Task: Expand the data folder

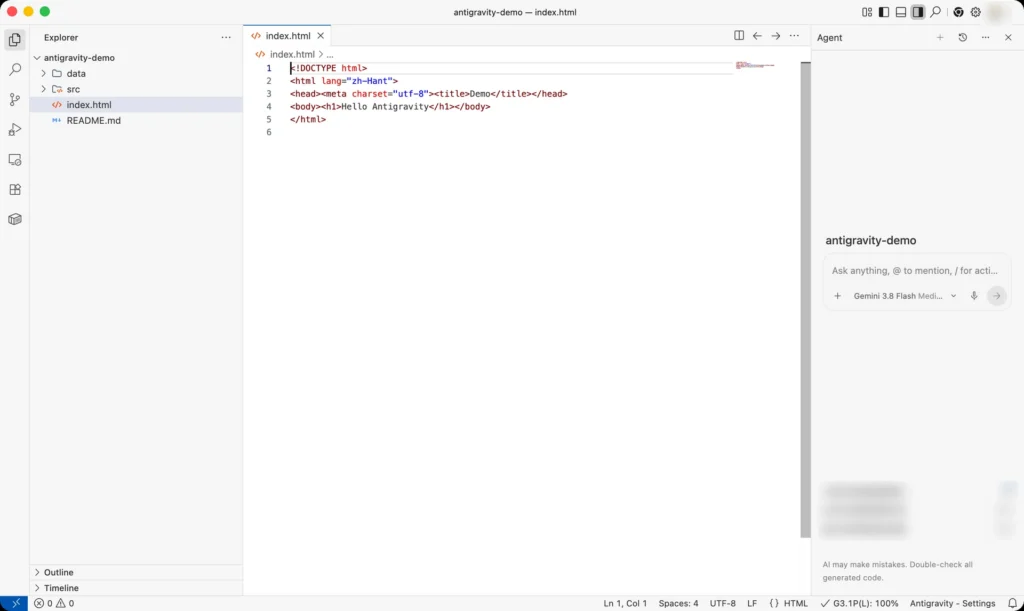Action: (x=44, y=73)
